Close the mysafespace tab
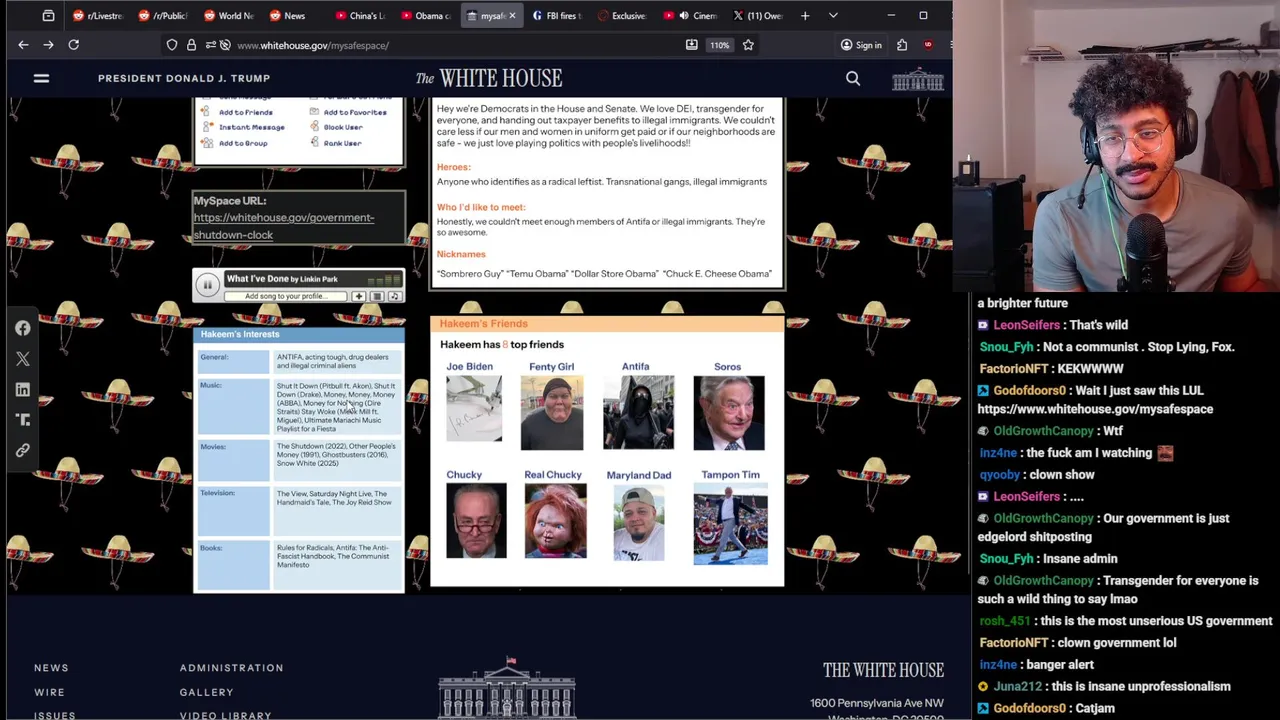Viewport: 1280px width, 720px height. (x=512, y=16)
